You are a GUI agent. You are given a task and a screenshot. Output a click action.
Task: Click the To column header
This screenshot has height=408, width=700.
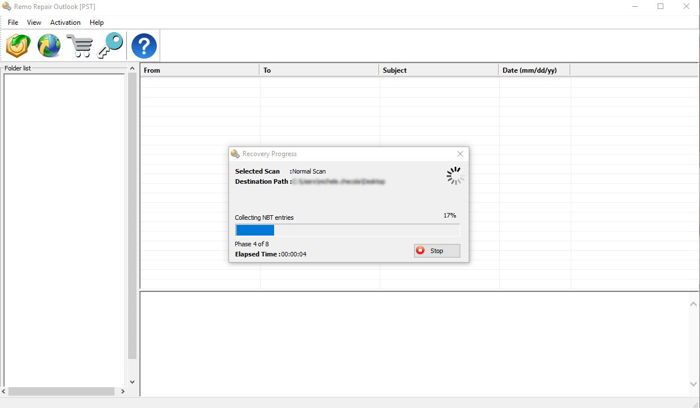pos(319,70)
